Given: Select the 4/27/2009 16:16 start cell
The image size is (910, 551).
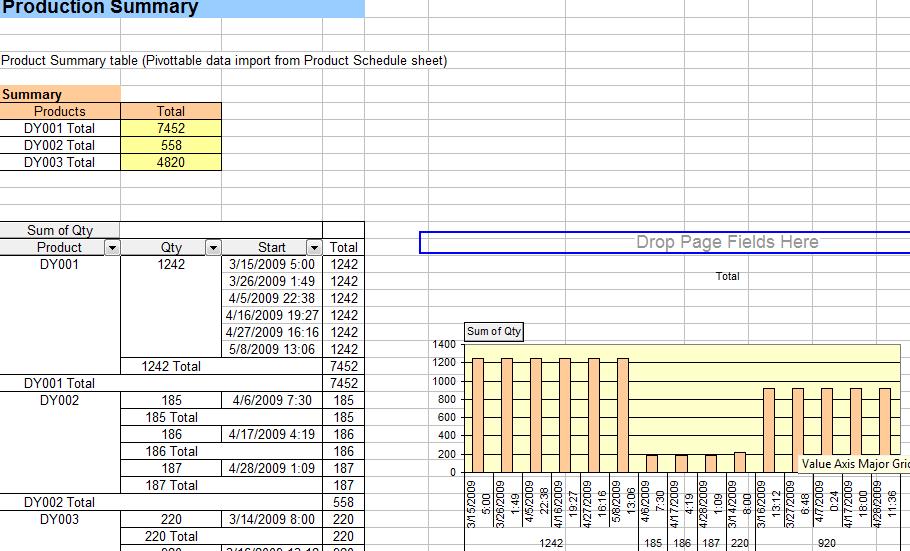Looking at the screenshot, I should click(x=272, y=332).
